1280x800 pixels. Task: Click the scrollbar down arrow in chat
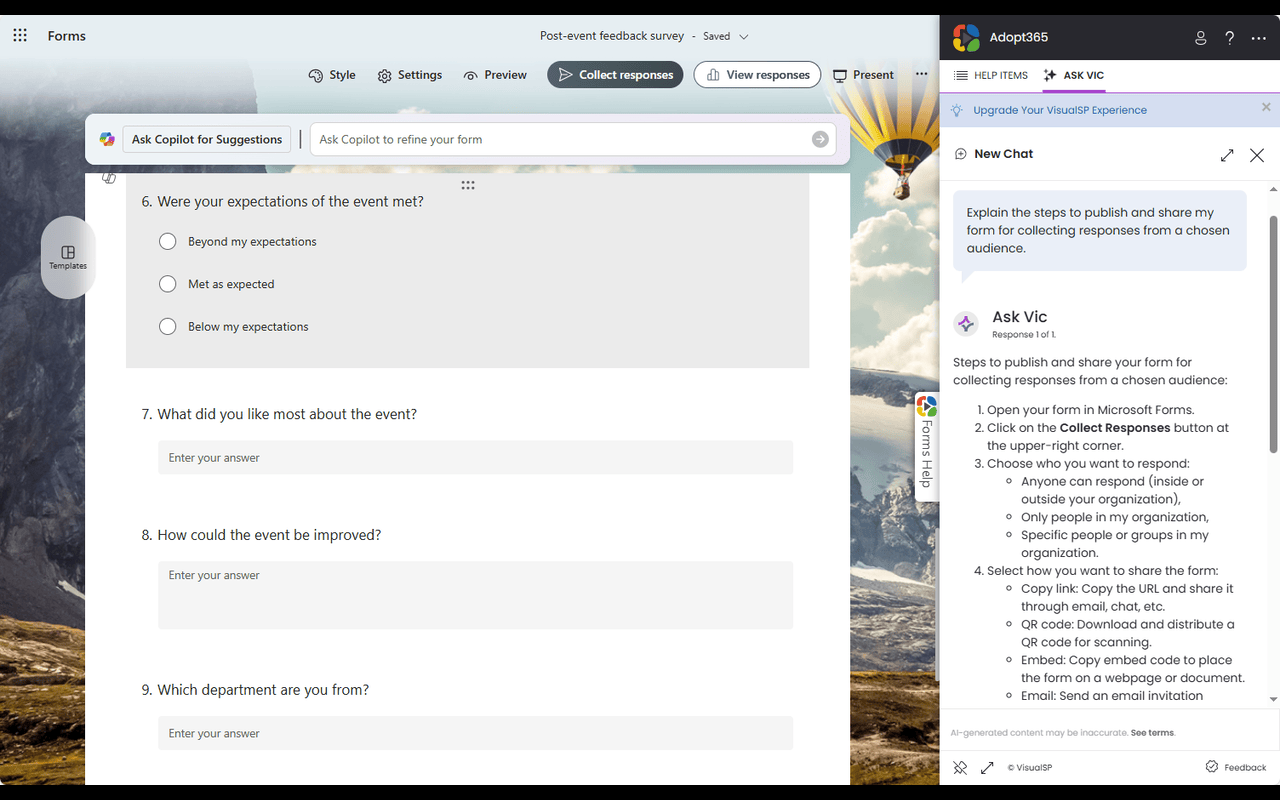click(x=1273, y=700)
